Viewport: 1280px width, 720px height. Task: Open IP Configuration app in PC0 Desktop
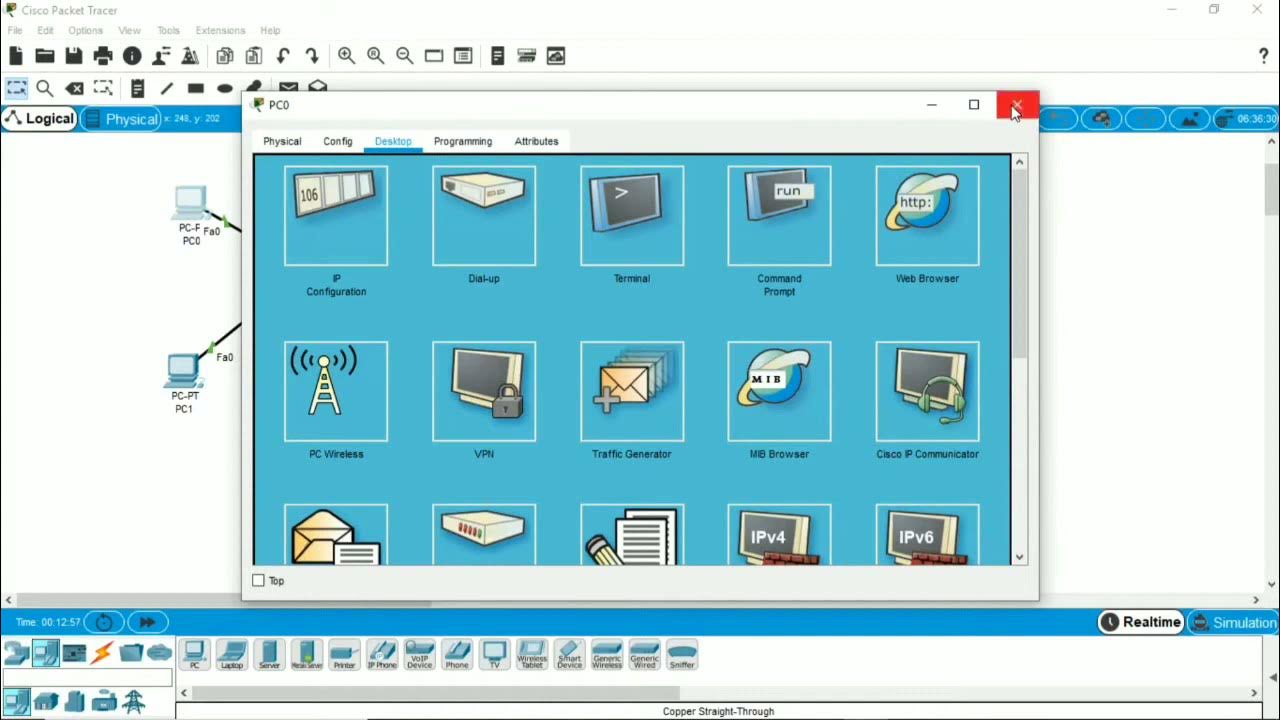point(336,216)
